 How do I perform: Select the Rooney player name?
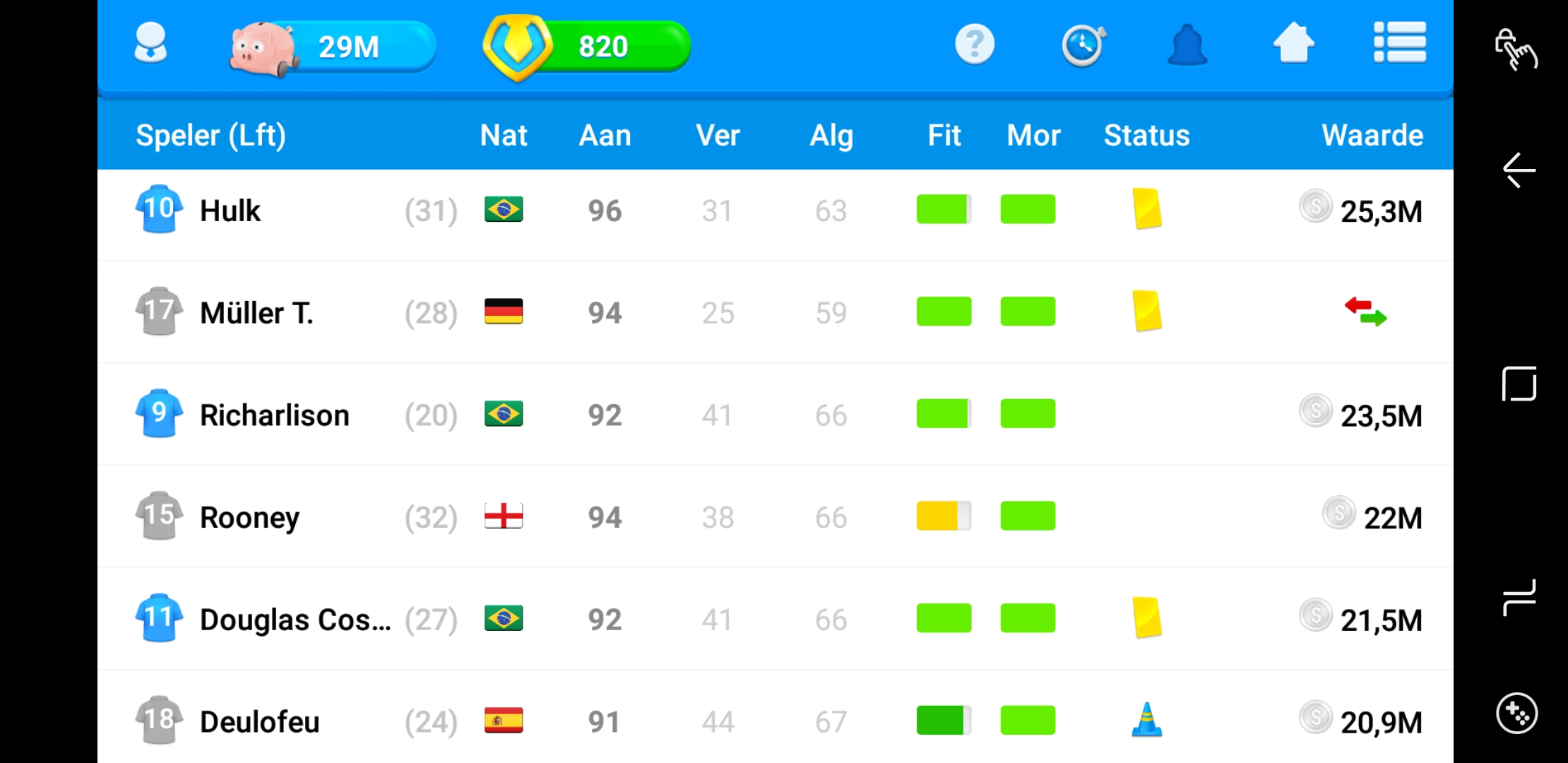pyautogui.click(x=249, y=518)
